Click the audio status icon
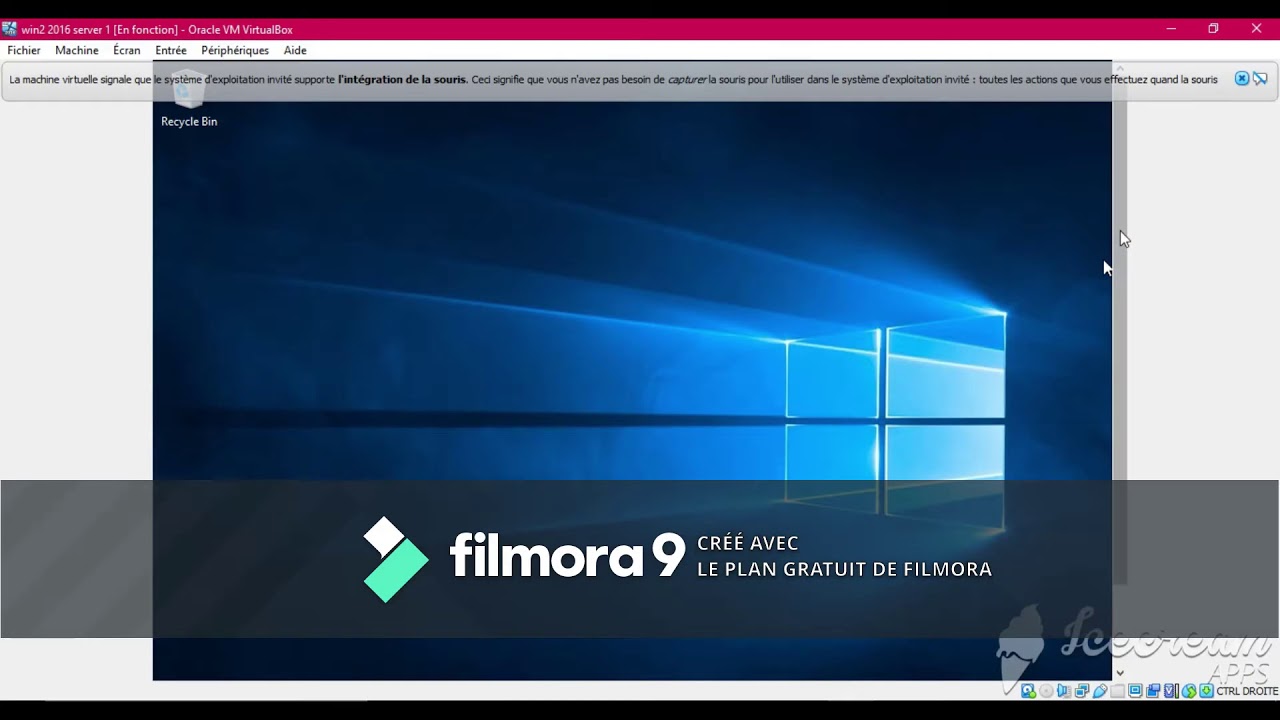The height and width of the screenshot is (720, 1280). 1064,691
